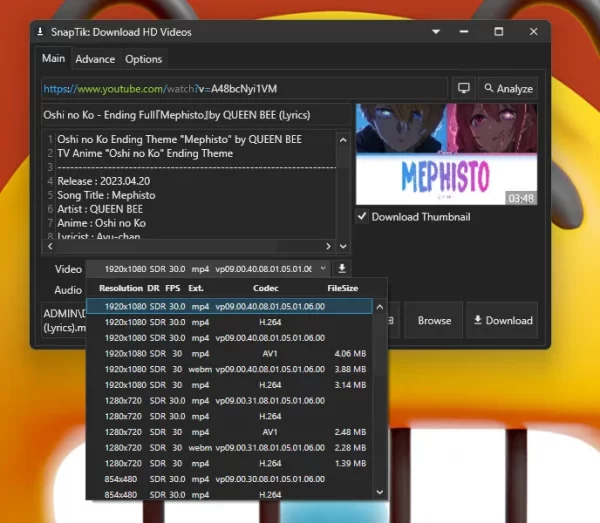The image size is (600, 523).
Task: Select 1280x720 H.264 1.39 MB format
Action: point(229,463)
